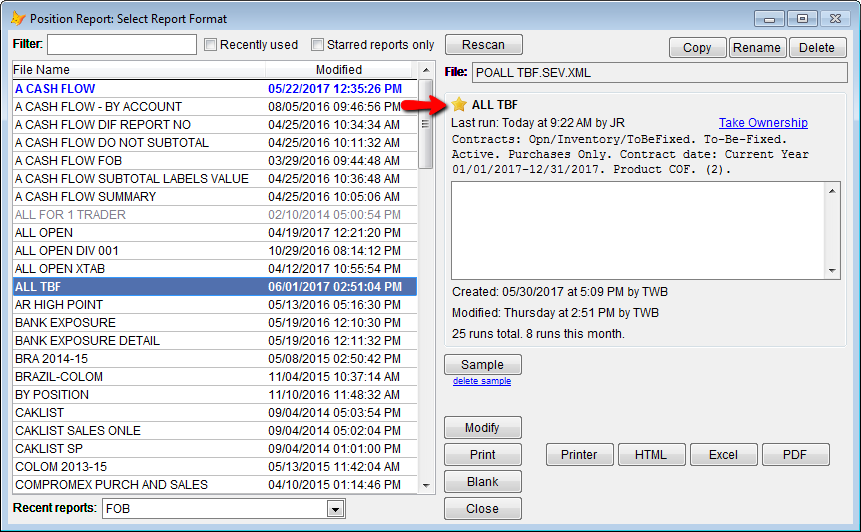Click the Rename button

[757, 48]
